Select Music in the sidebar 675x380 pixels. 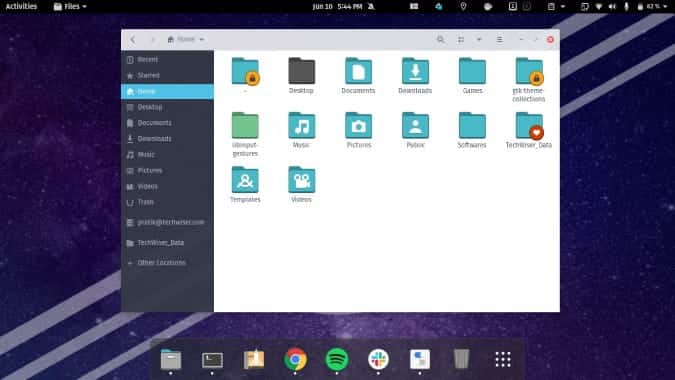tap(167, 154)
